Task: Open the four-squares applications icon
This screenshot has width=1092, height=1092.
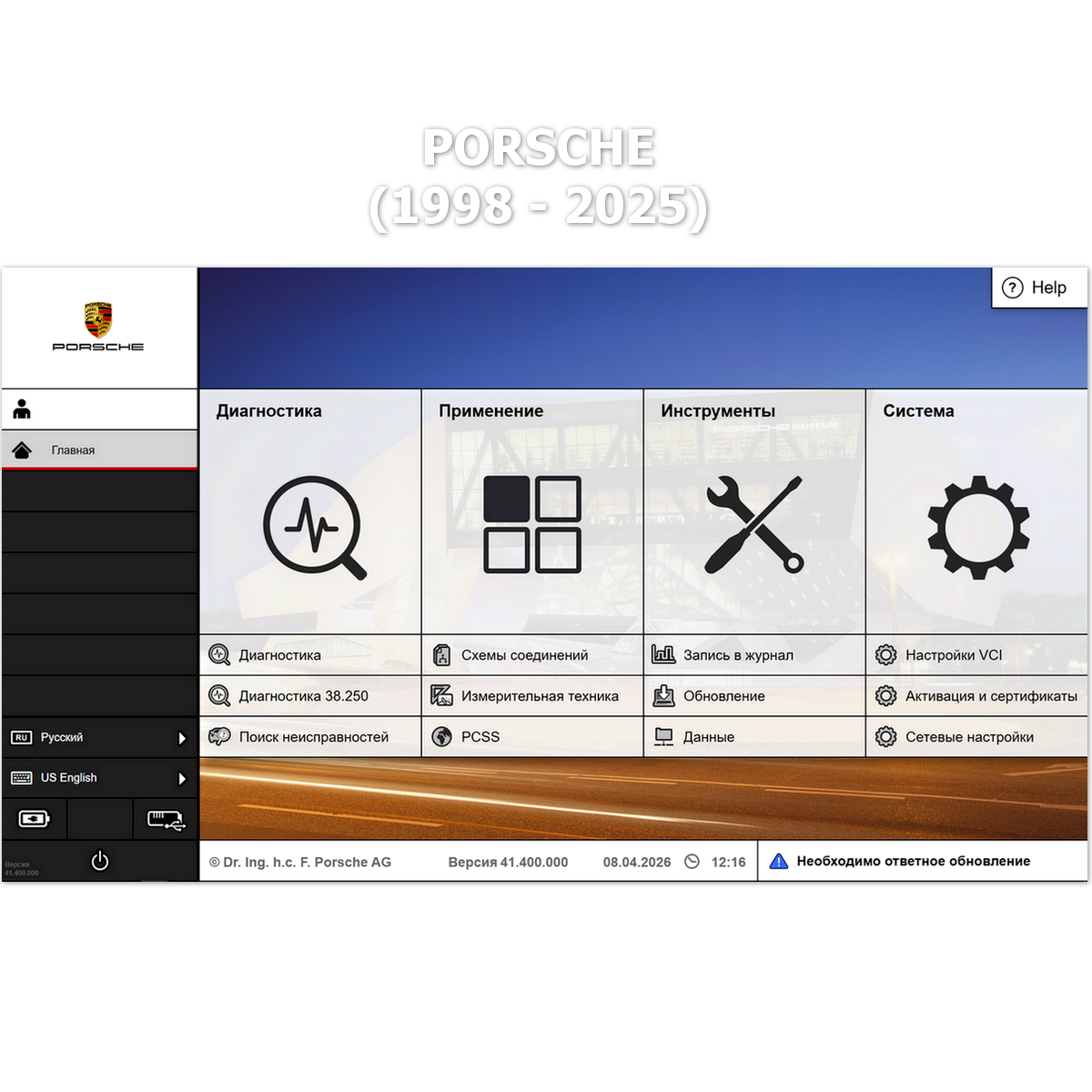Action: [x=532, y=524]
